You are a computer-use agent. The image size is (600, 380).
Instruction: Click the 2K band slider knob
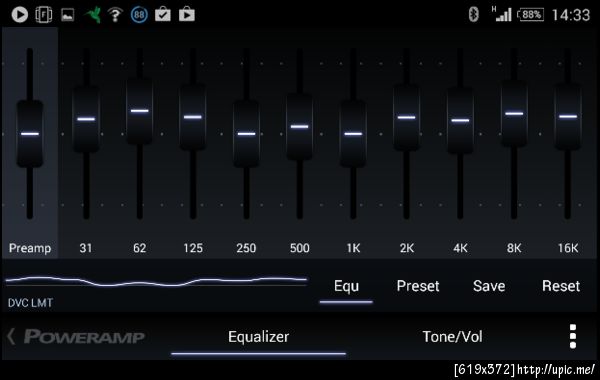(406, 117)
